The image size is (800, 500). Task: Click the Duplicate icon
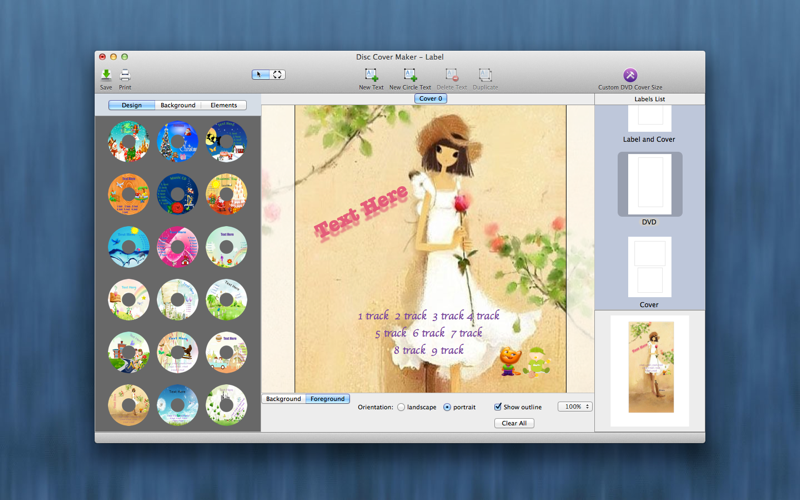[x=485, y=76]
